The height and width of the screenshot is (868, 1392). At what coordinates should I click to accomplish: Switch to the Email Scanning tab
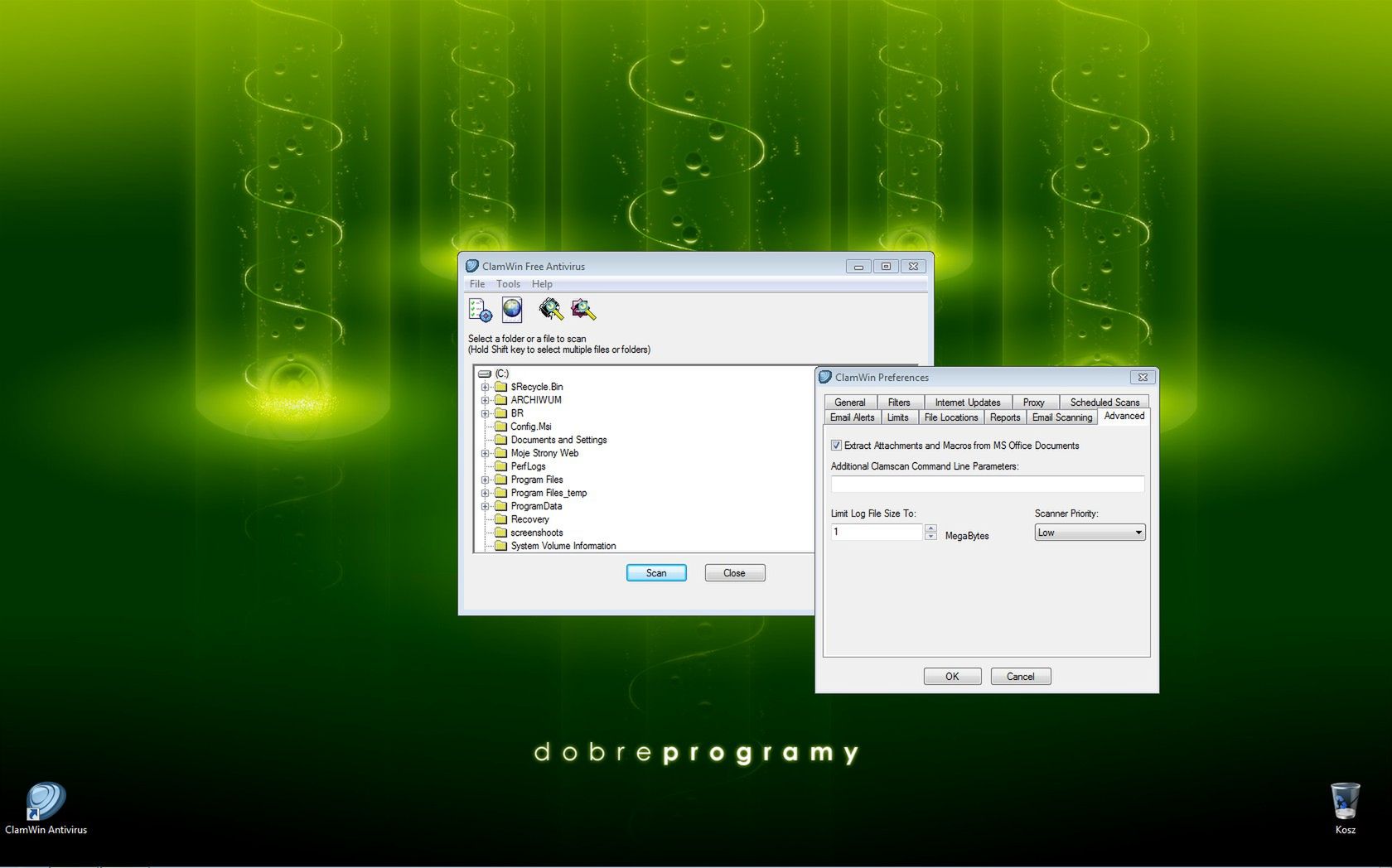pyautogui.click(x=1062, y=417)
